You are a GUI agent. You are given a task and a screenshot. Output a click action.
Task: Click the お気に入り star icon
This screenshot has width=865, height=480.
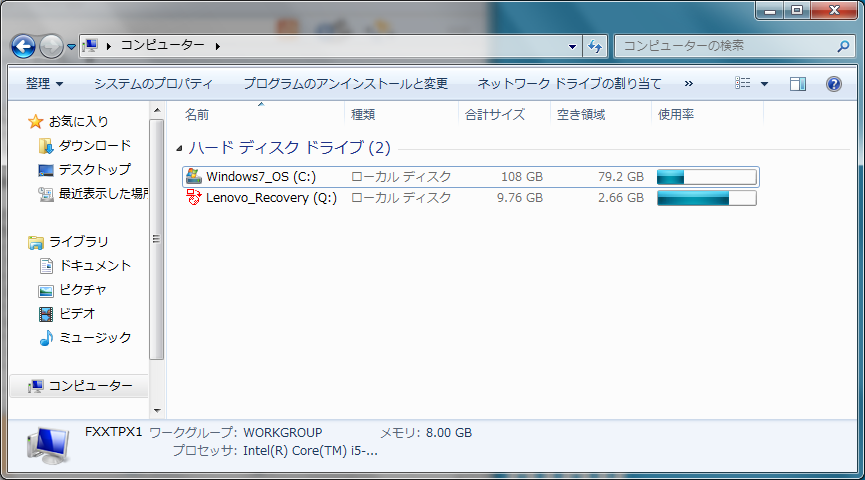click(36, 121)
